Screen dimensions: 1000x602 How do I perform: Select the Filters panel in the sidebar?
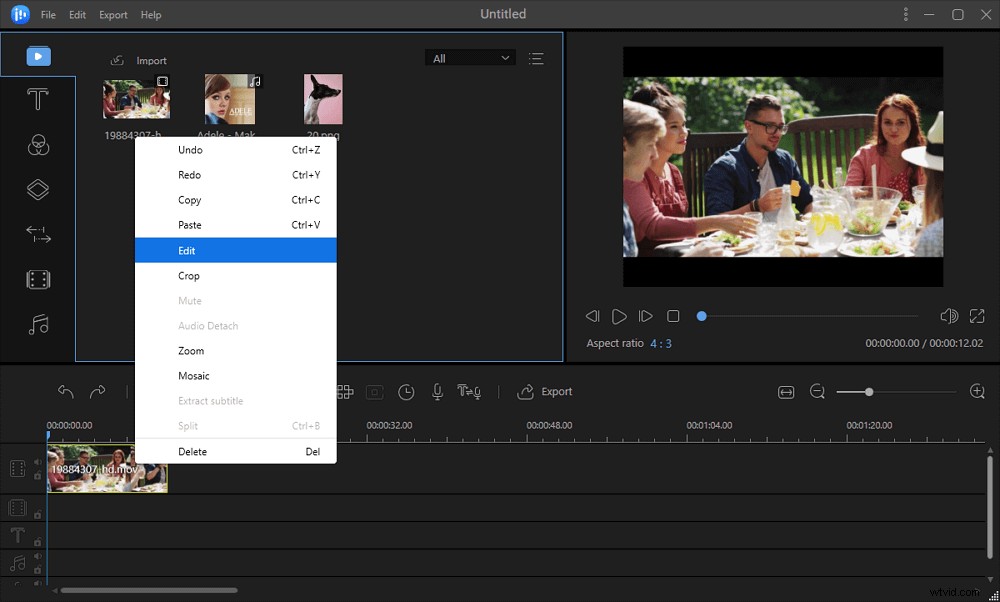(38, 144)
